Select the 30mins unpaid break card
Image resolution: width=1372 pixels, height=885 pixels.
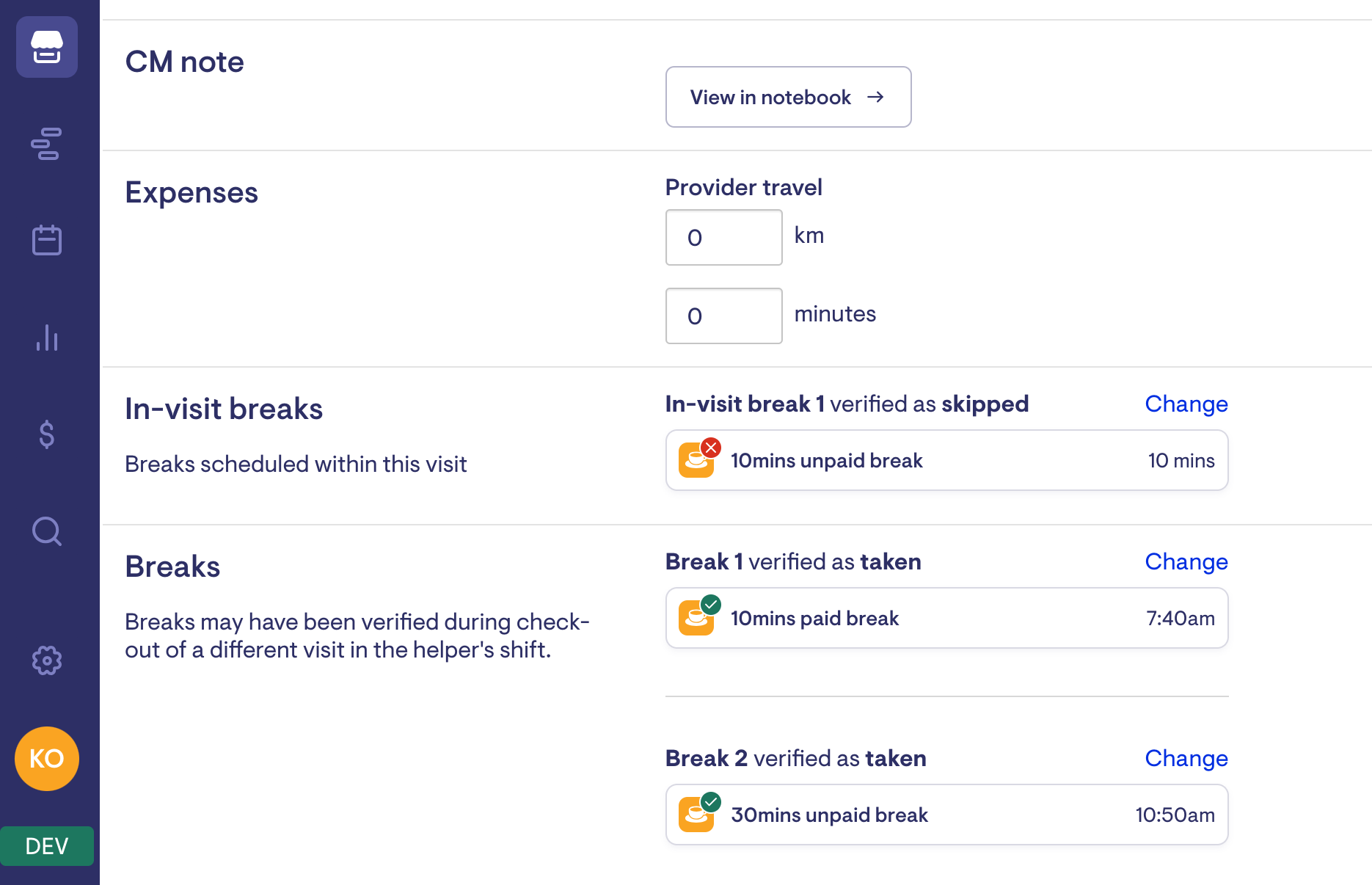pyautogui.click(x=946, y=815)
